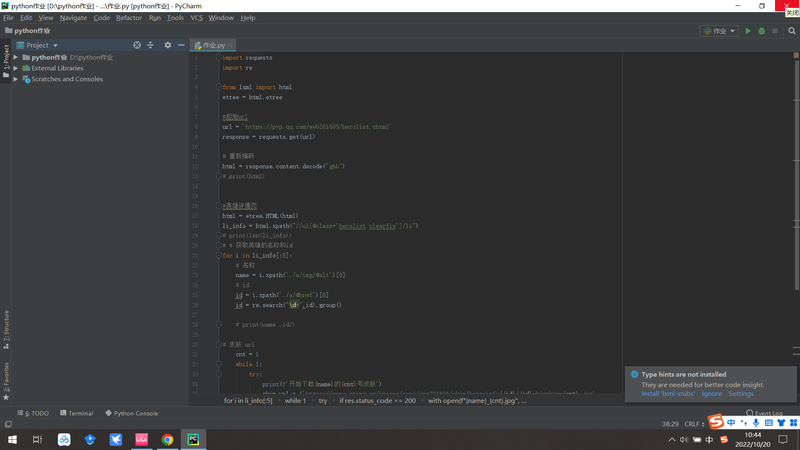
Task: Open the pink bilibili taskbar app
Action: tap(141, 440)
